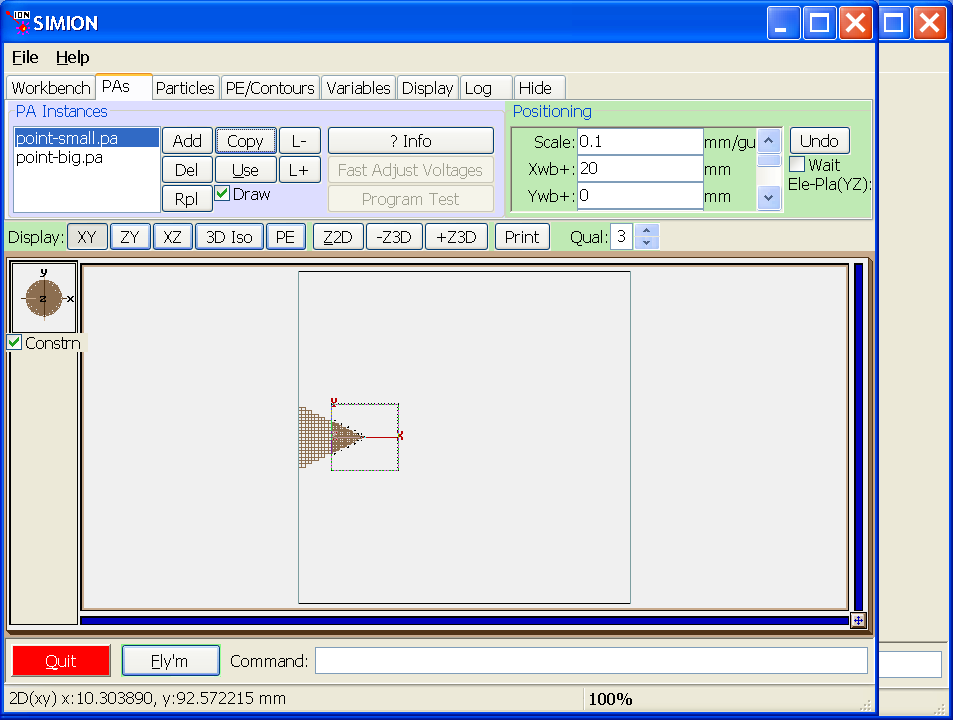The height and width of the screenshot is (720, 953).
Task: Select point-small.pa in PA Instances list
Action: coord(86,138)
